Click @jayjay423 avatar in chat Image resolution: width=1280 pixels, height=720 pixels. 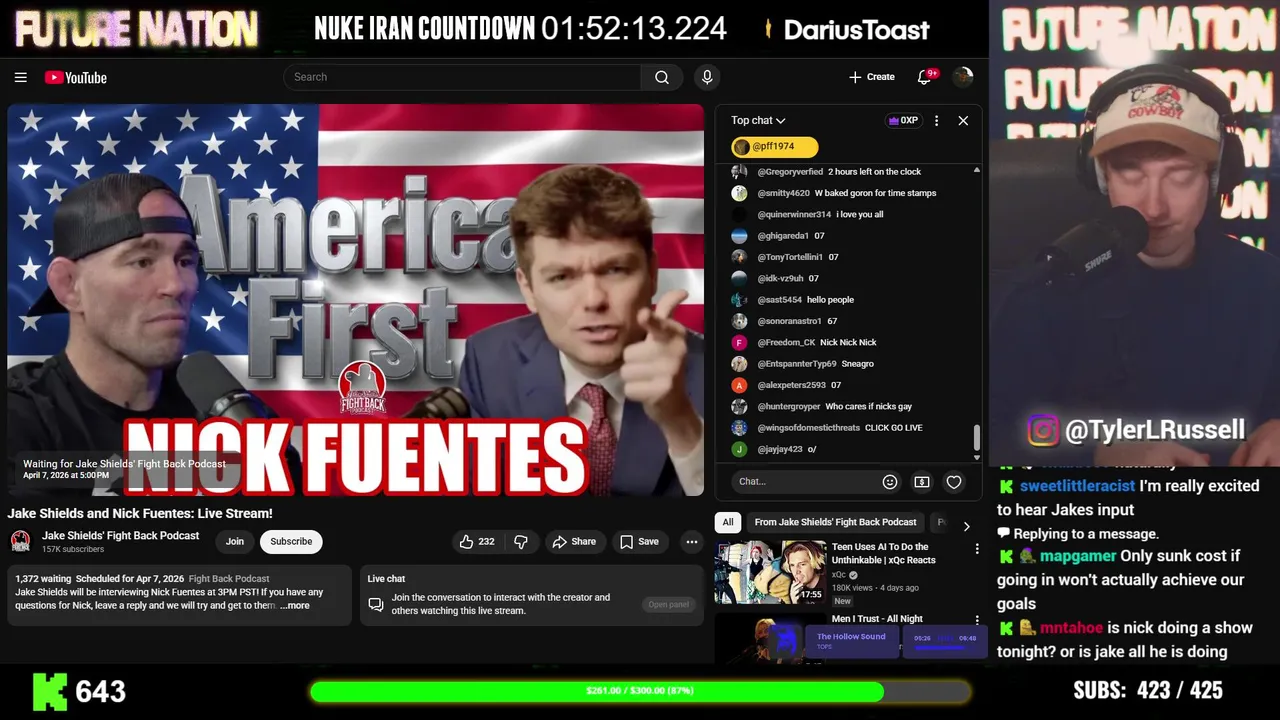click(739, 449)
